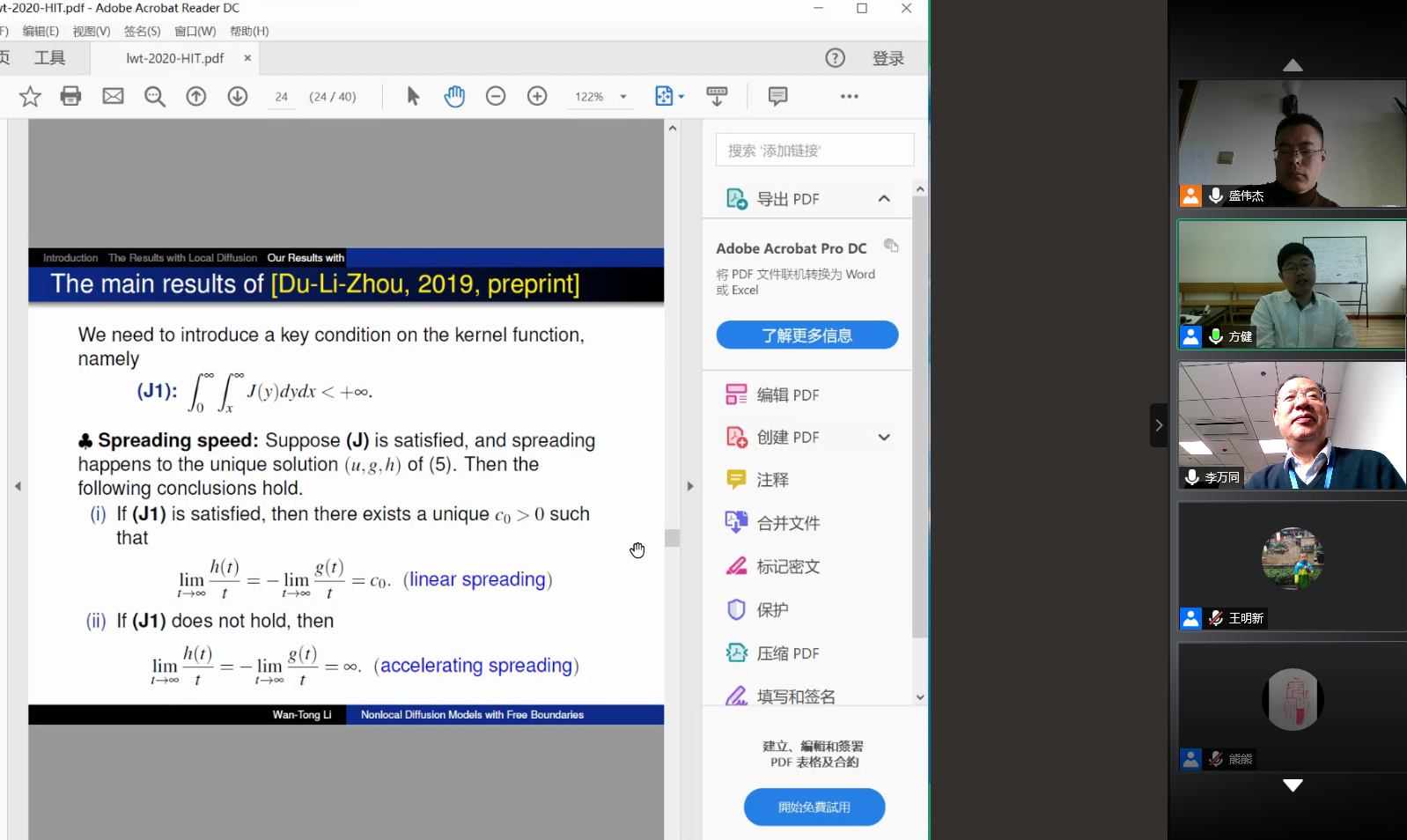Choose the arrow selection tool
Screen dimensions: 1407x840
tap(413, 96)
